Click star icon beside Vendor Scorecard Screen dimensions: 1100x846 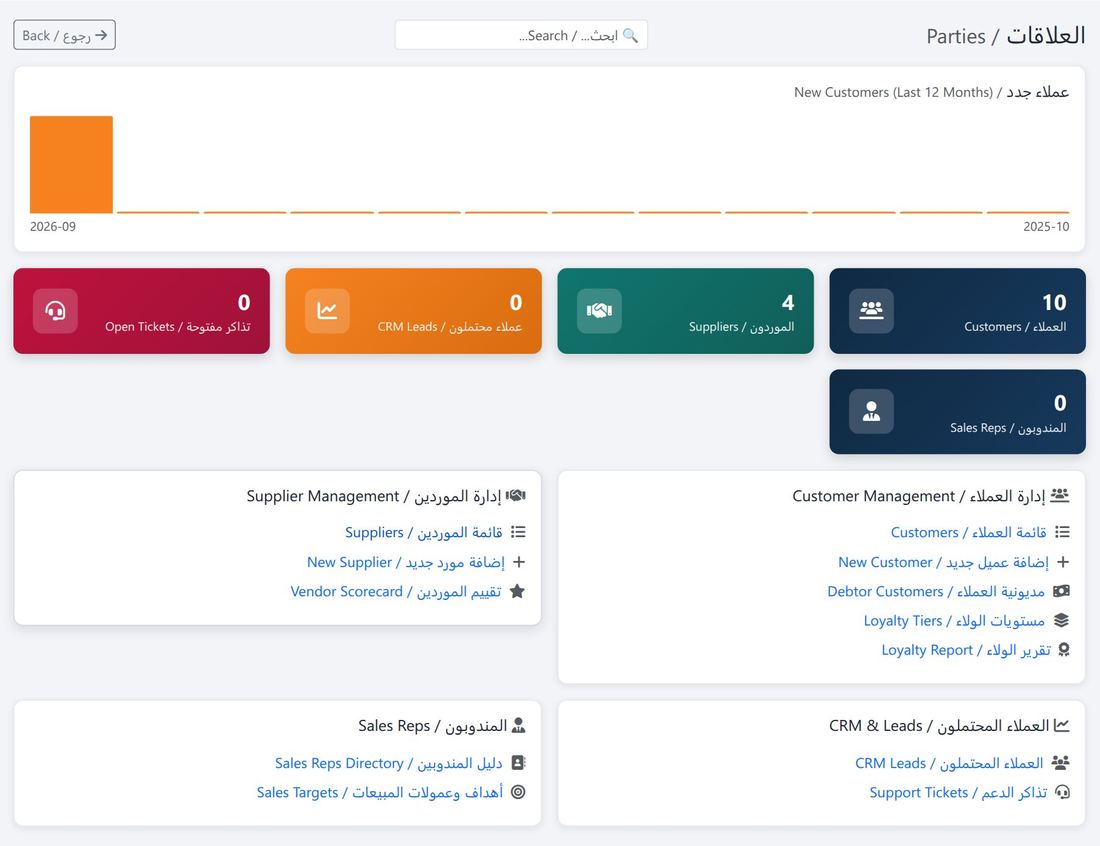[517, 591]
